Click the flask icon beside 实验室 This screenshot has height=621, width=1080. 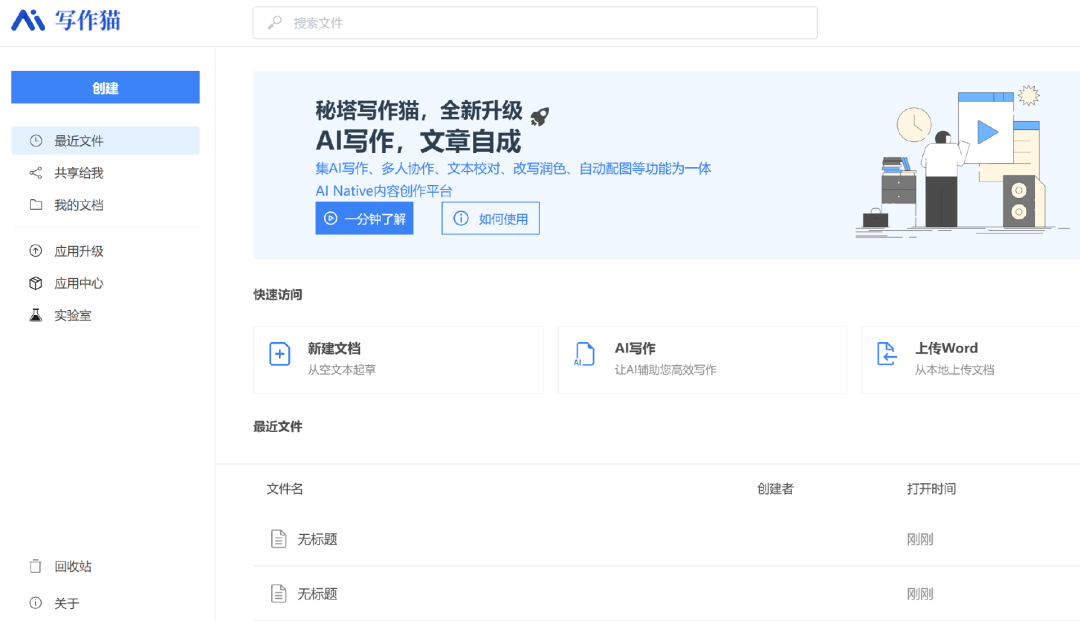[x=36, y=315]
